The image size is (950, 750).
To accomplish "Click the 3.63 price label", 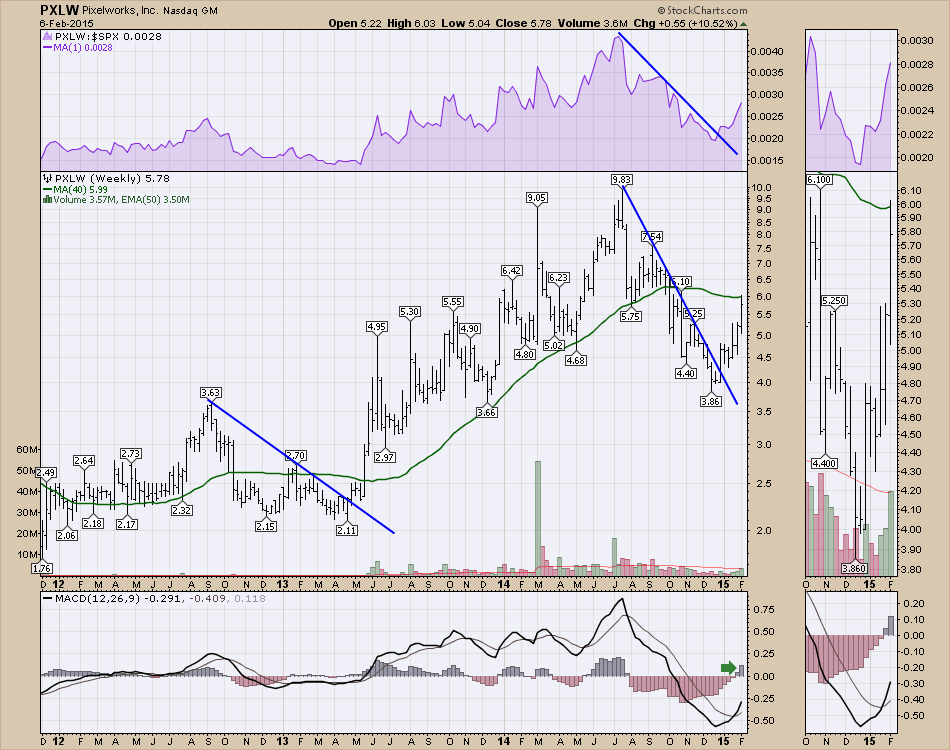I will pyautogui.click(x=210, y=392).
